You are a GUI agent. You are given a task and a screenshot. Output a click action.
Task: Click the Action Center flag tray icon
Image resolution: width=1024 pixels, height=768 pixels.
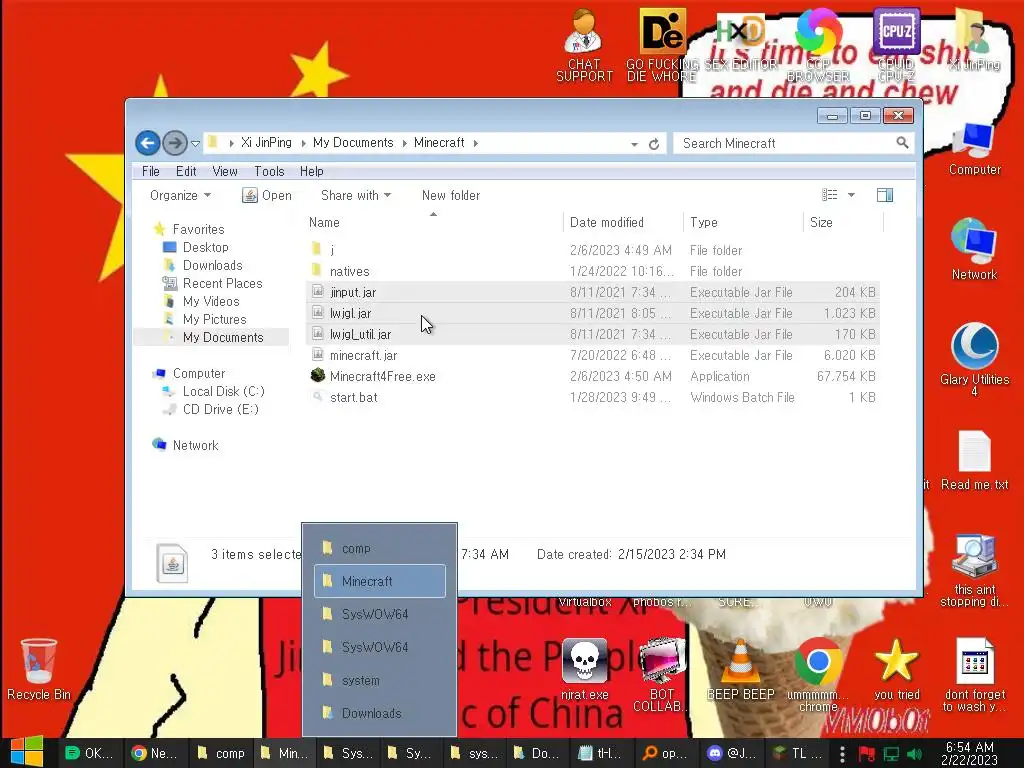tap(867, 754)
